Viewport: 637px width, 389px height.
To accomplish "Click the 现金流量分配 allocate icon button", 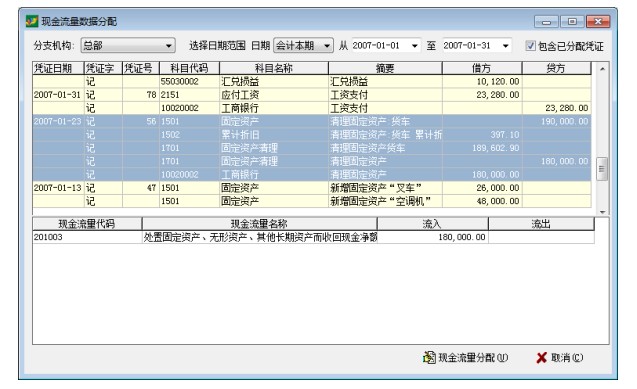I will point(429,357).
